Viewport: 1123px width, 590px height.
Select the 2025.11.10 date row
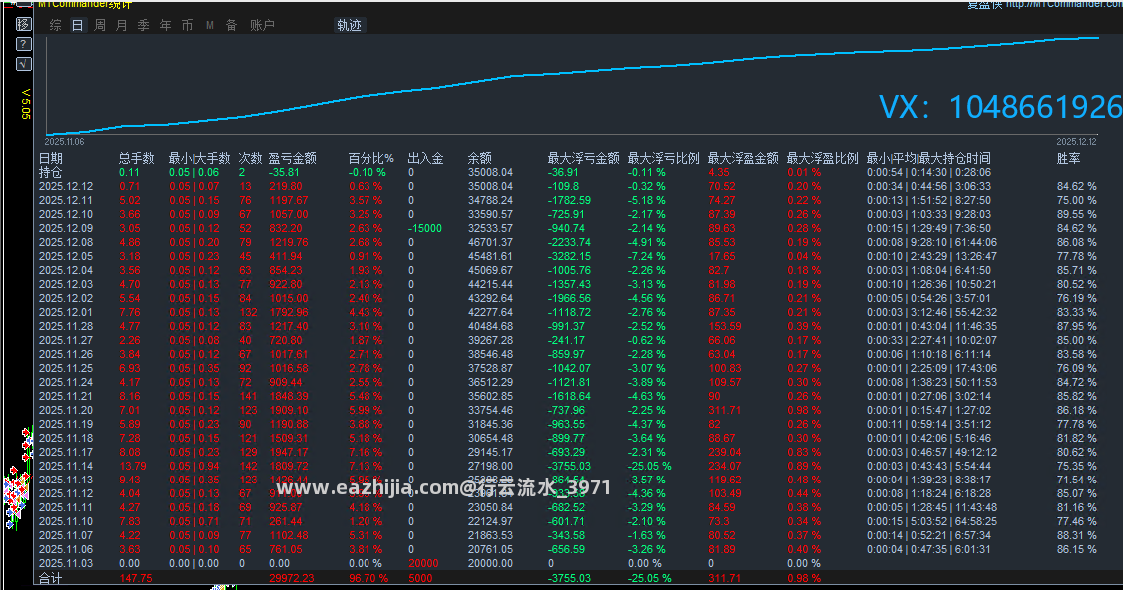pyautogui.click(x=66, y=522)
